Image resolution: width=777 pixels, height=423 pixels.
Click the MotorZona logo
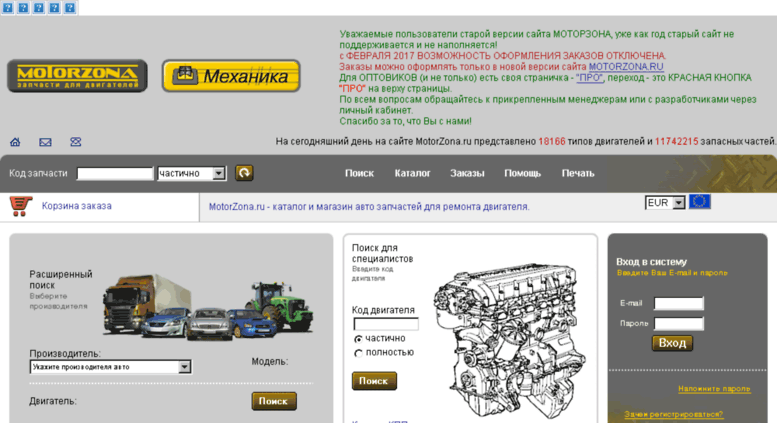77,76
